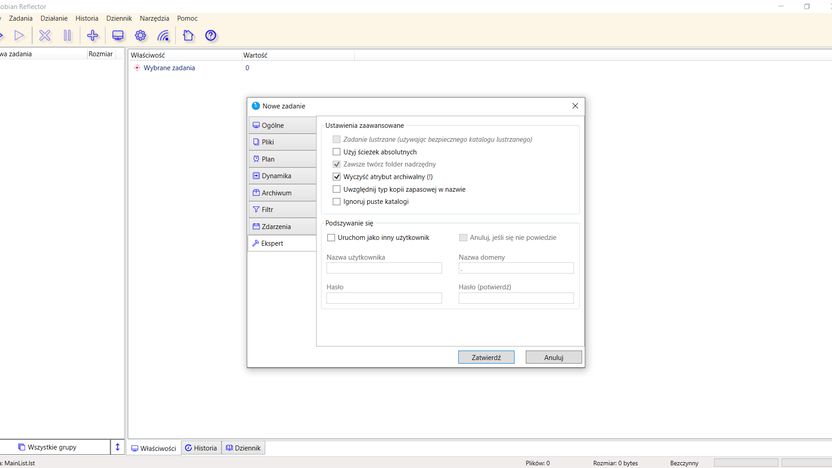This screenshot has width=832, height=468.
Task: Check Ignoruj puste katalogi option
Action: pyautogui.click(x=336, y=202)
